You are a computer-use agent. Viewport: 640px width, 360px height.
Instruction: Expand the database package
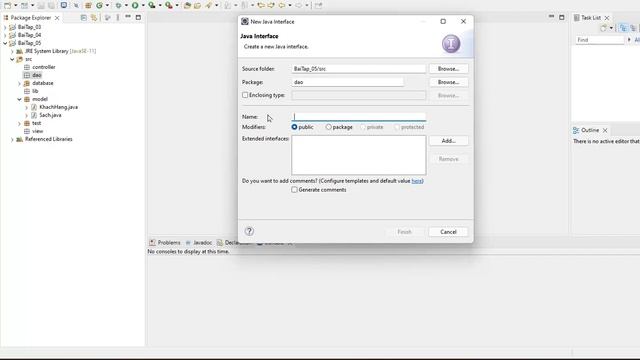point(19,83)
